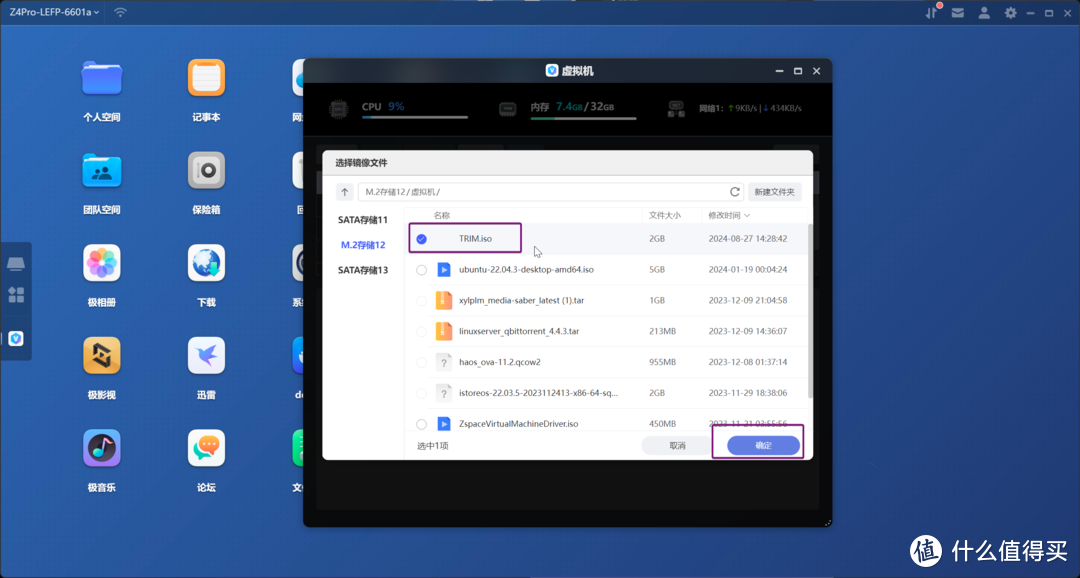Switch to SATA存储11 storage

coord(362,219)
